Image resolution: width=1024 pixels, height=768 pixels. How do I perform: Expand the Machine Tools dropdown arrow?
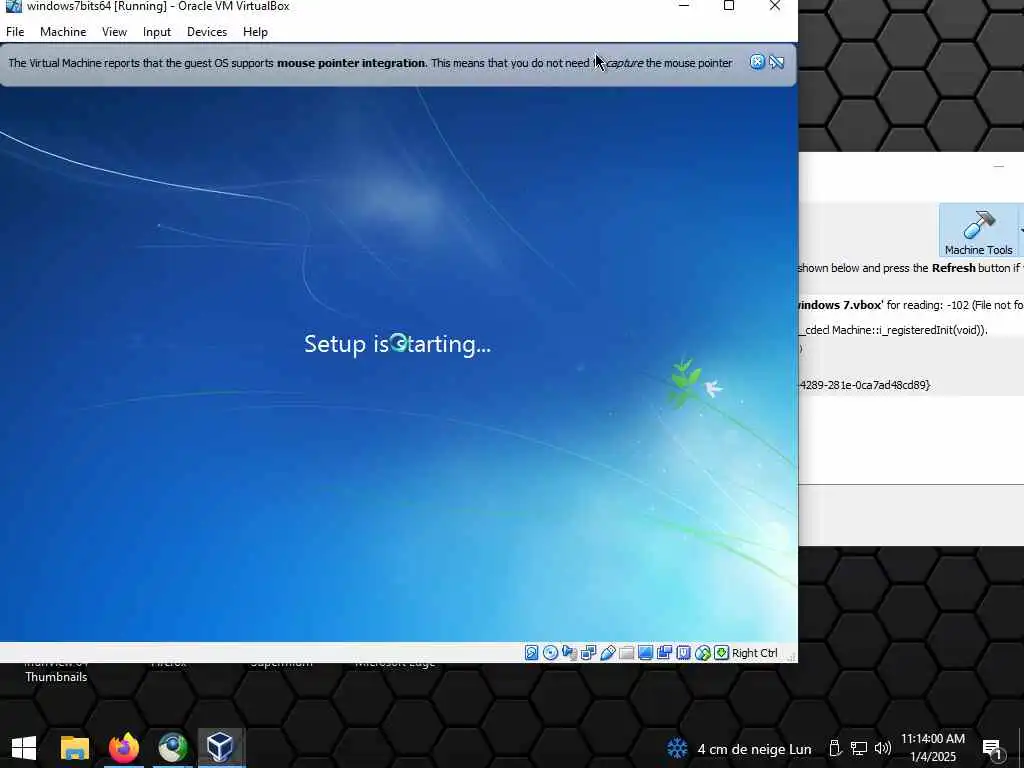point(1021,230)
